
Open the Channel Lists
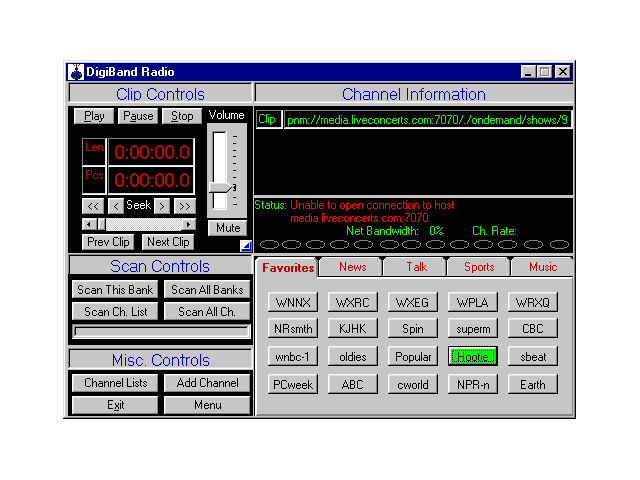(115, 383)
